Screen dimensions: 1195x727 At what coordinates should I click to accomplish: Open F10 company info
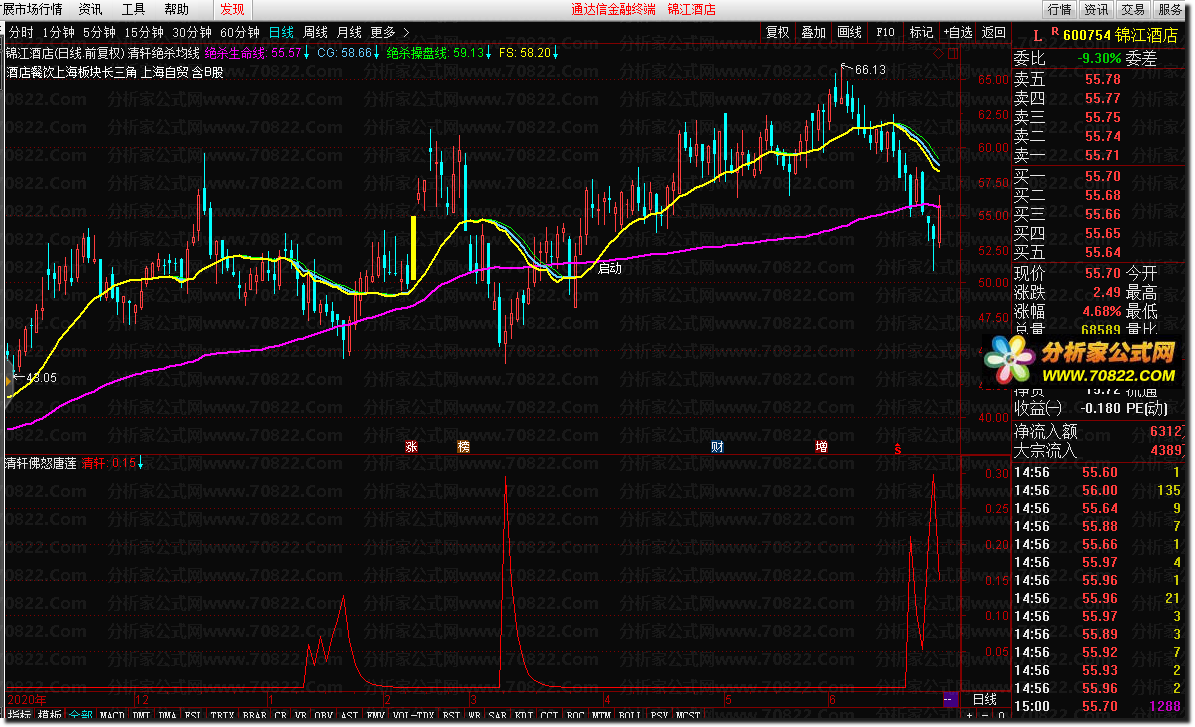[886, 32]
